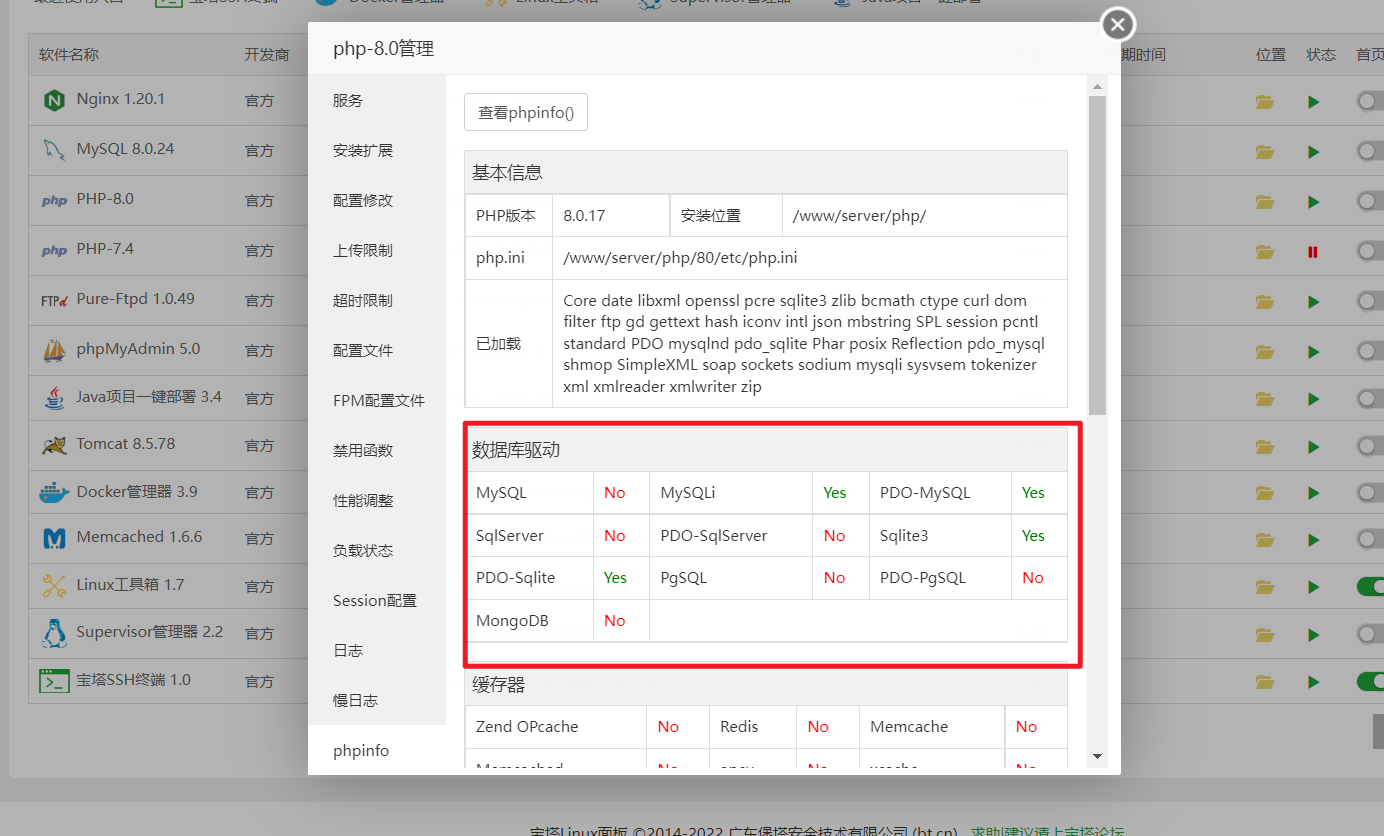Toggle homepage display switch for Pure-Ftpd
Screen dimensions: 1384x836
tap(1370, 301)
